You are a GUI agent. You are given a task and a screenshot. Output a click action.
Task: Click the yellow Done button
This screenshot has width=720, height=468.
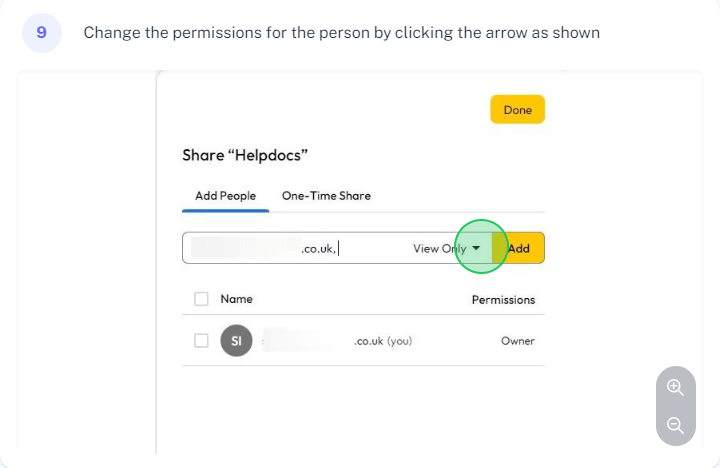point(518,110)
